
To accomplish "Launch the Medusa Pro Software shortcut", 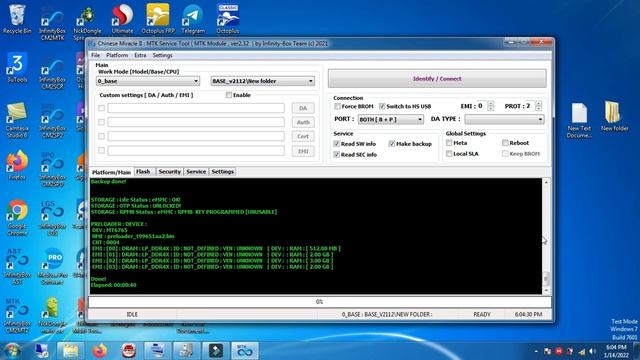I will coord(52,267).
